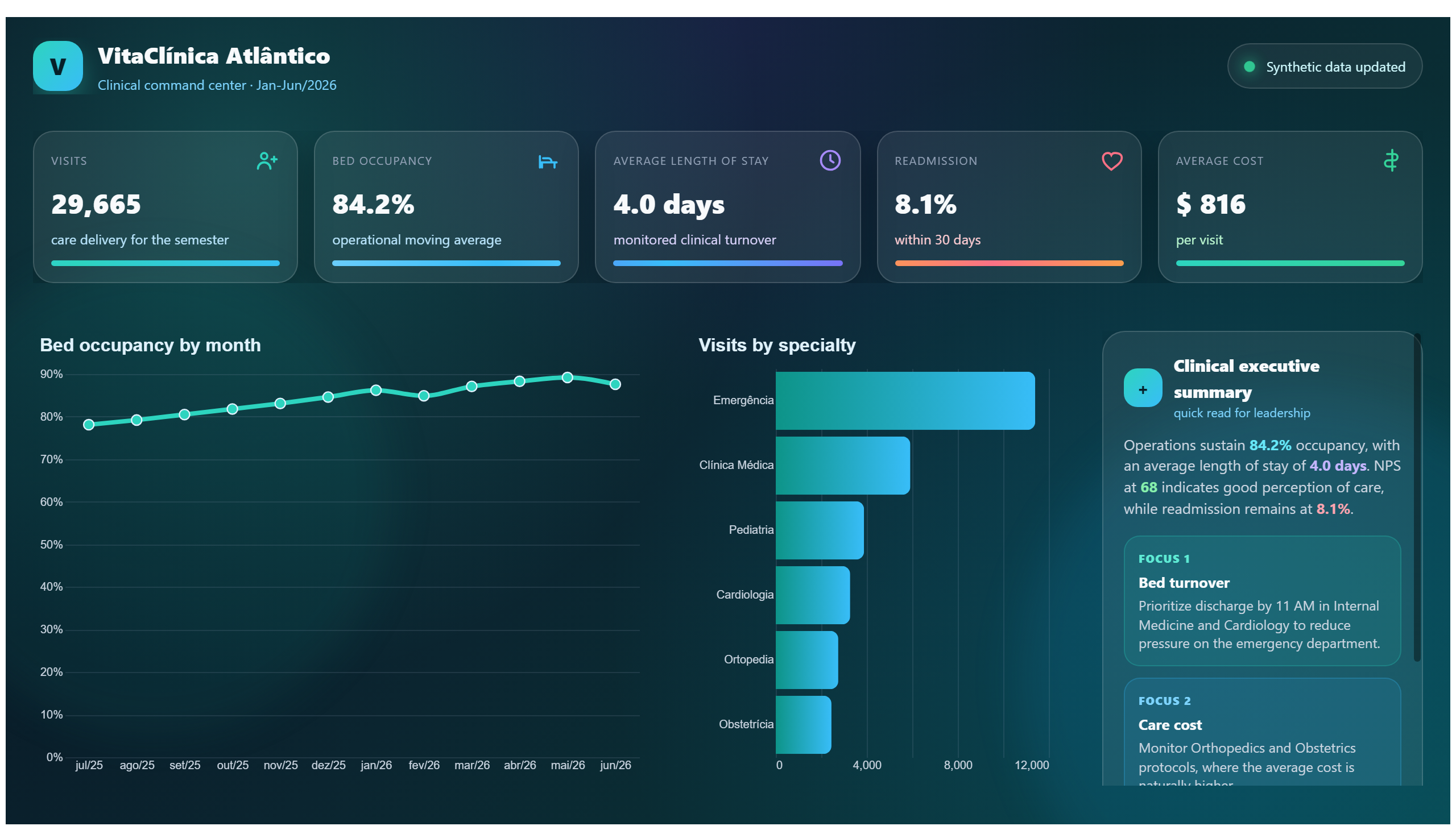This screenshot has height=830, width=1456.
Task: Click the executive summary panel scrollbar
Action: click(x=1417, y=497)
